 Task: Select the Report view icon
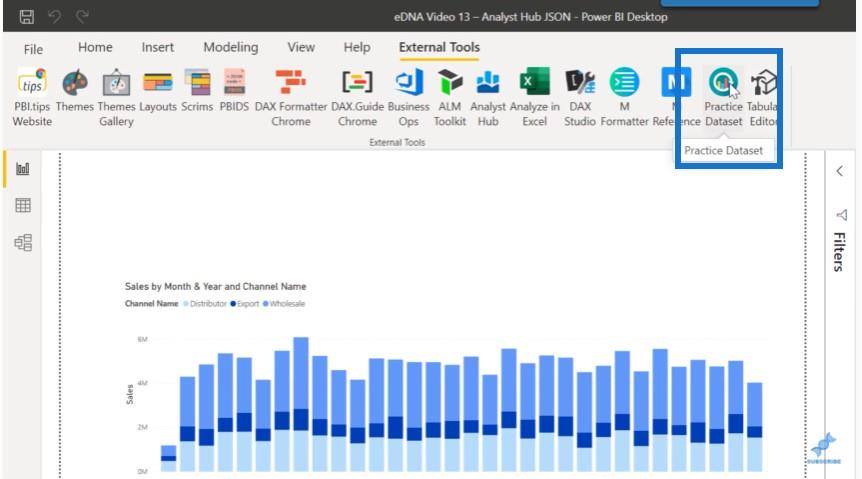click(22, 169)
